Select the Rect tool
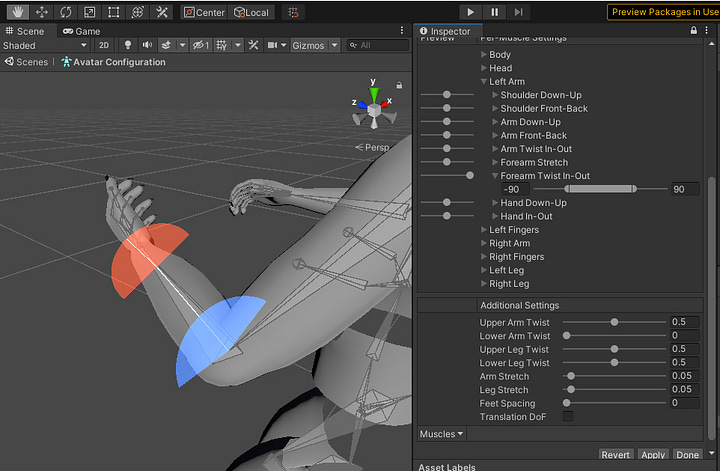 pos(113,12)
